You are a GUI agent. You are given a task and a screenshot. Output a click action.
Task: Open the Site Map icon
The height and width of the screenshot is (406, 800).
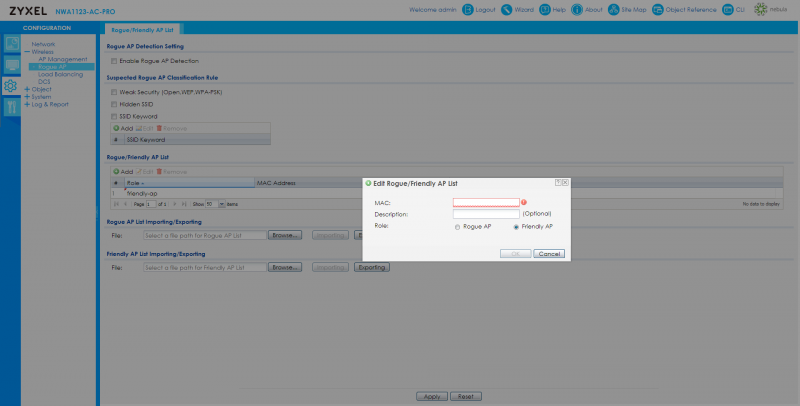(x=614, y=10)
